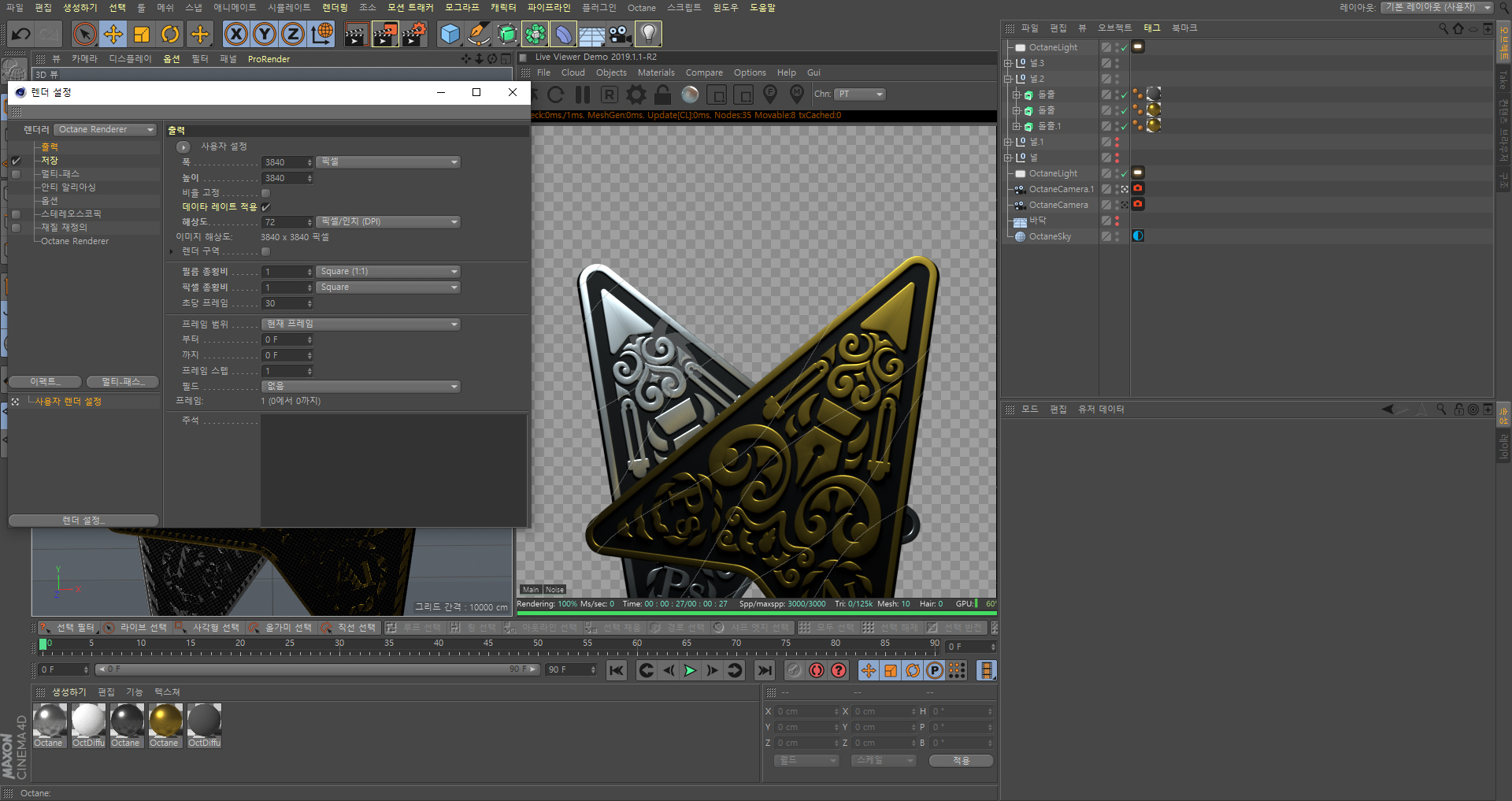Open viewport ProRender menu
The height and width of the screenshot is (801, 1512).
(269, 59)
